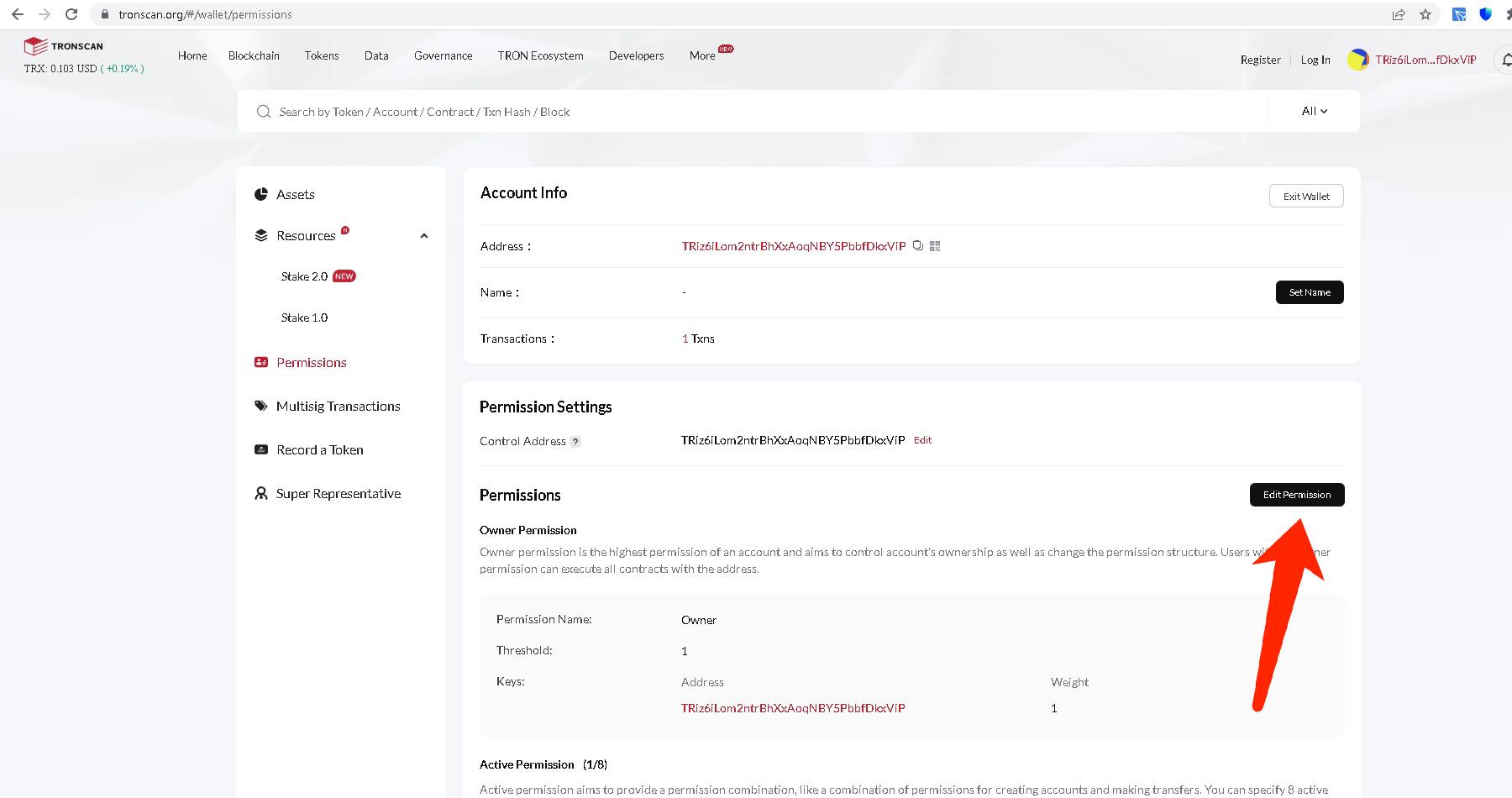Click the Control Address help question mark
This screenshot has width=1512, height=798.
575,442
